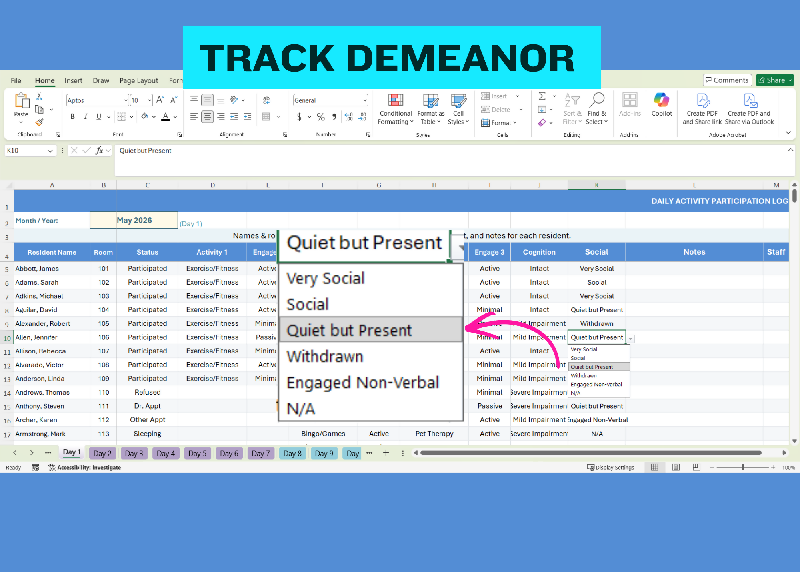Collapse the ribbon using chevron
The height and width of the screenshot is (572, 800).
pos(789,133)
